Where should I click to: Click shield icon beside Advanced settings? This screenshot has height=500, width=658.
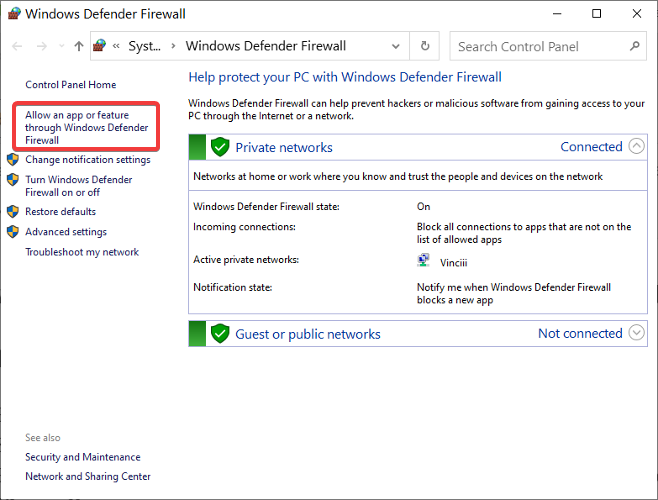click(13, 232)
